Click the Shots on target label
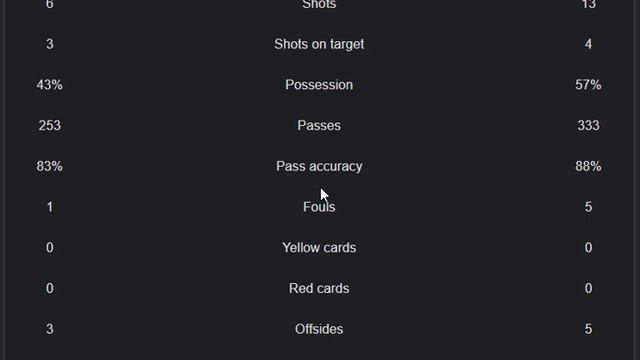 [x=319, y=44]
